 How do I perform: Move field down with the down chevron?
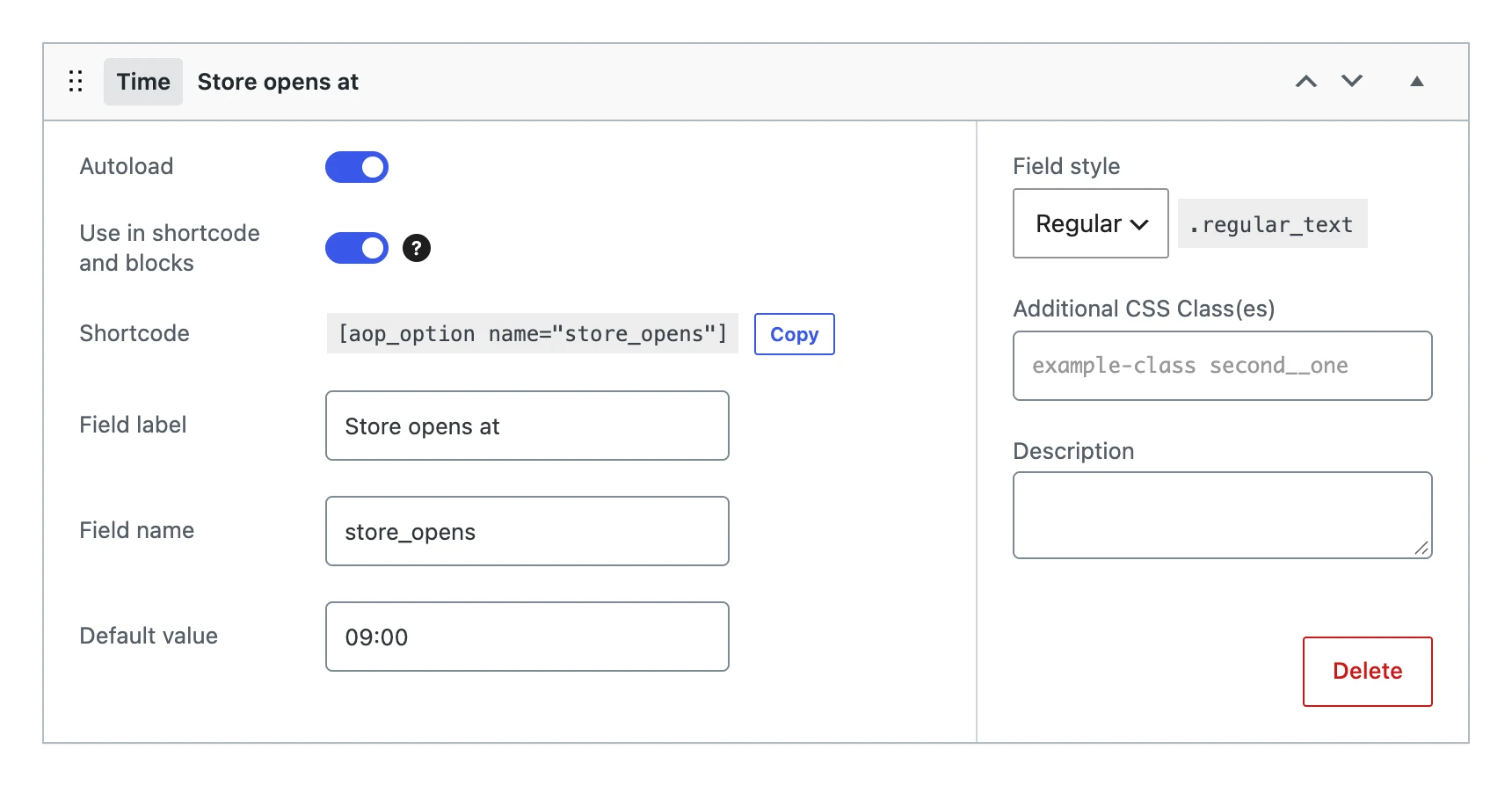[x=1352, y=82]
